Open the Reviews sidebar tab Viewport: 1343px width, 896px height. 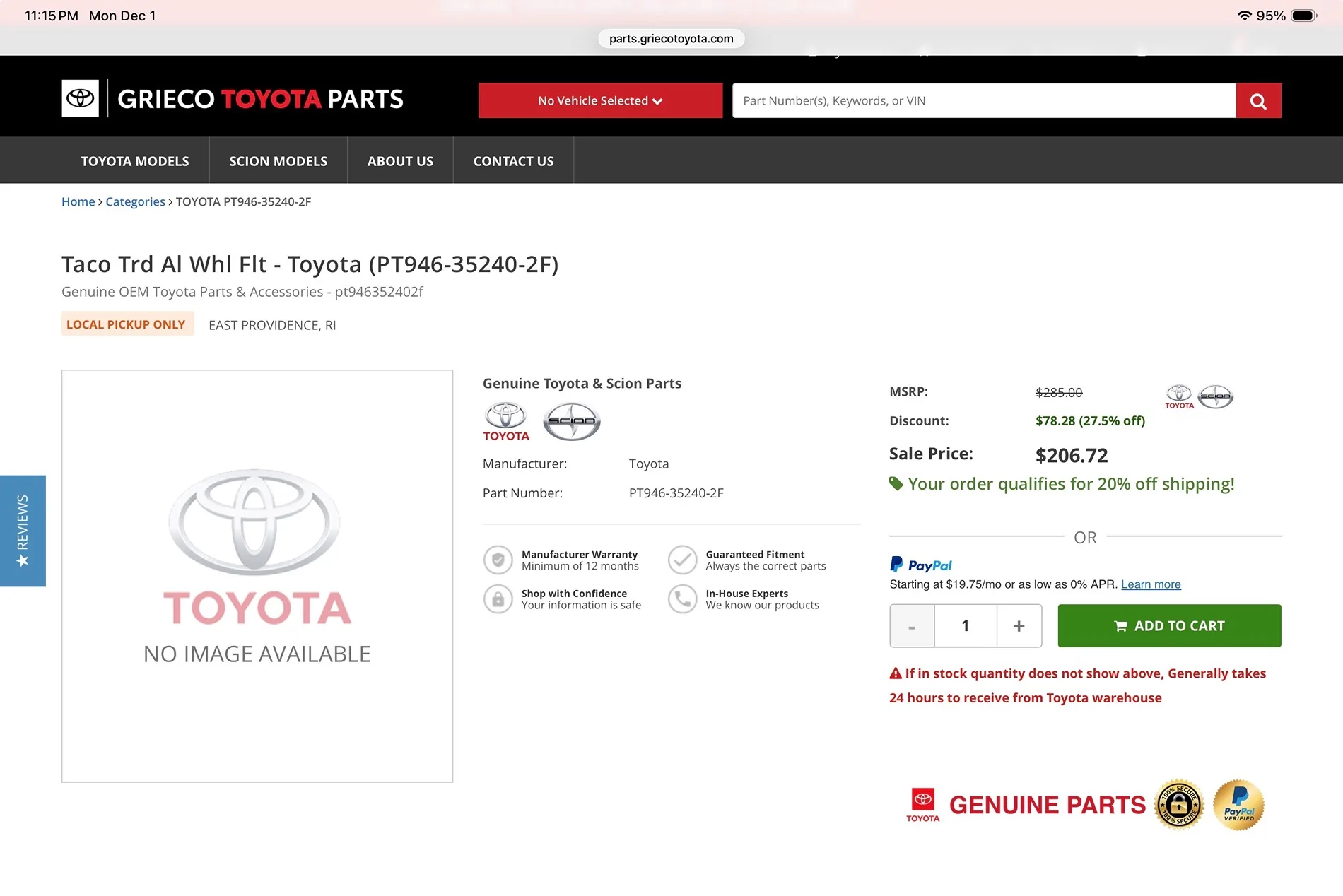point(23,531)
